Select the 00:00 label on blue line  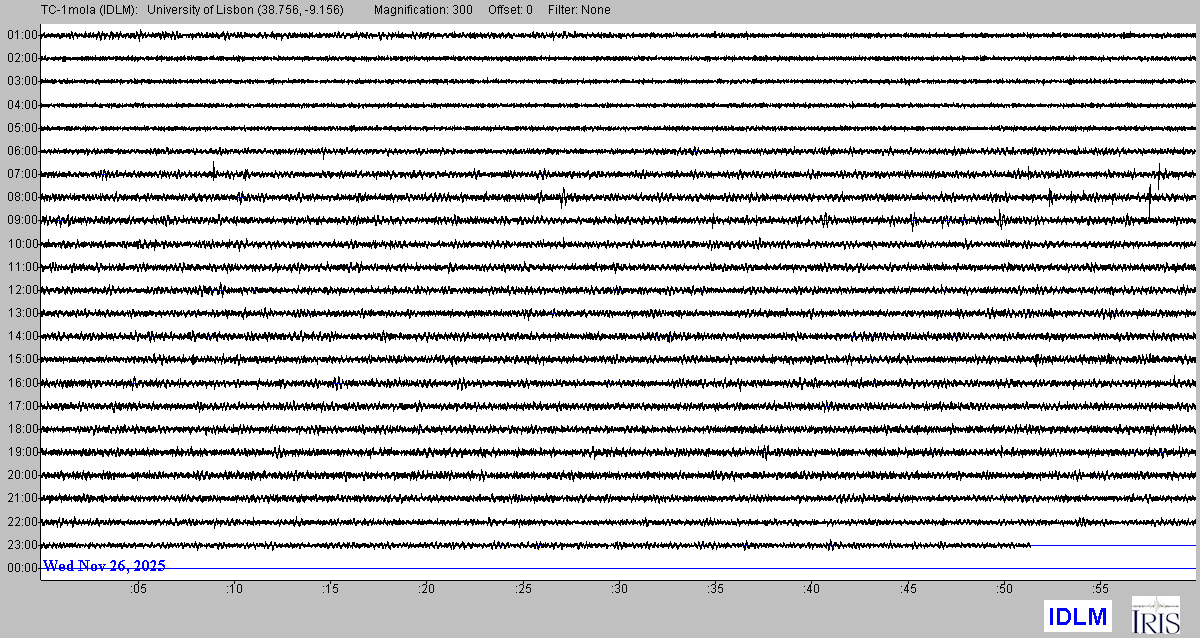coord(22,568)
